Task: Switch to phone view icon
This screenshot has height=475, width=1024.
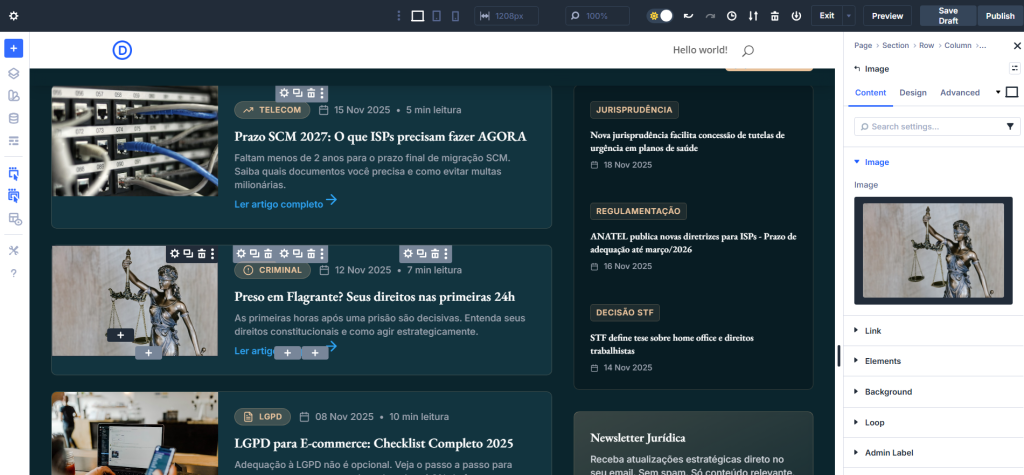Action: pyautogui.click(x=455, y=16)
